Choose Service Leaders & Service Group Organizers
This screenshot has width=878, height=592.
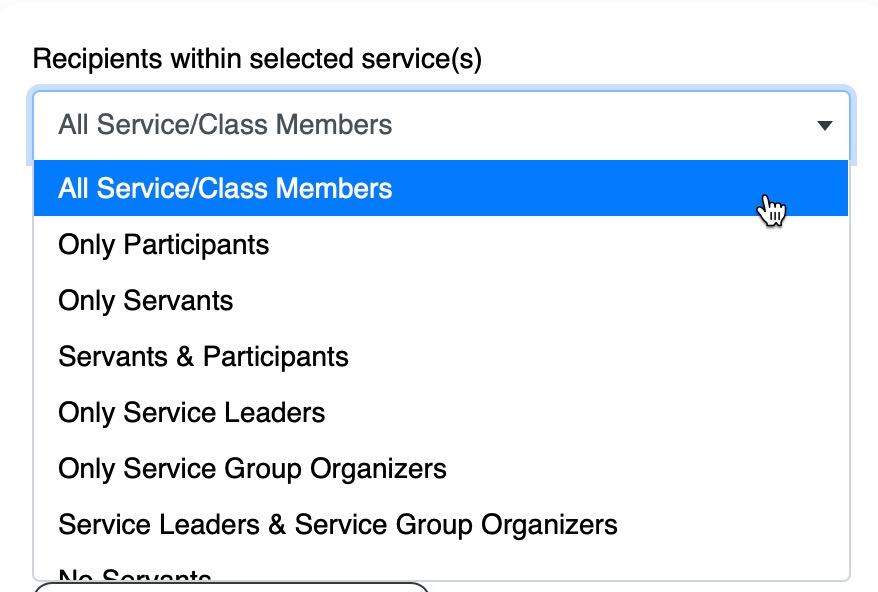coord(338,525)
